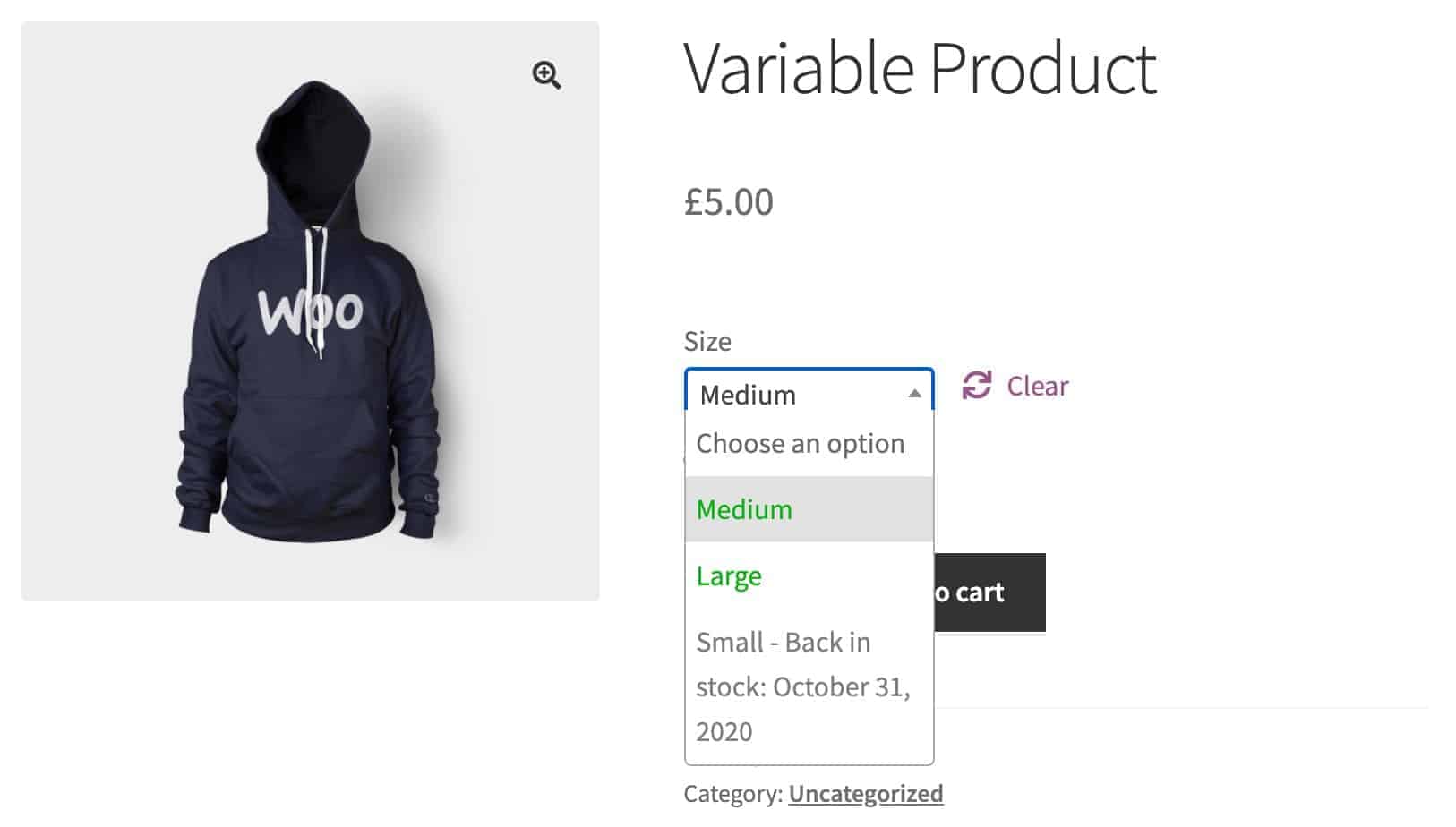Click the Size attribute label
1456x827 pixels.
707,341
